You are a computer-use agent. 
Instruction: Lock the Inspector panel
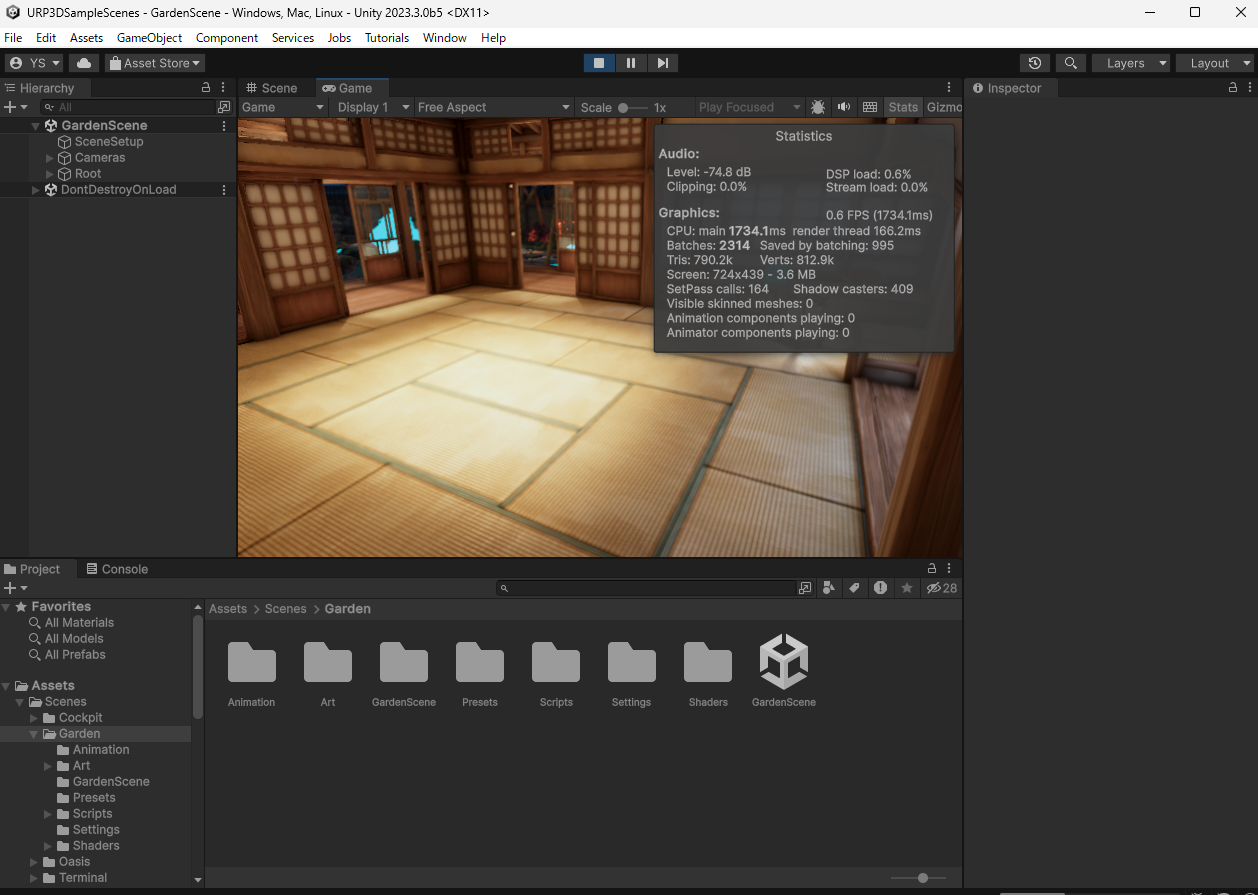1233,88
